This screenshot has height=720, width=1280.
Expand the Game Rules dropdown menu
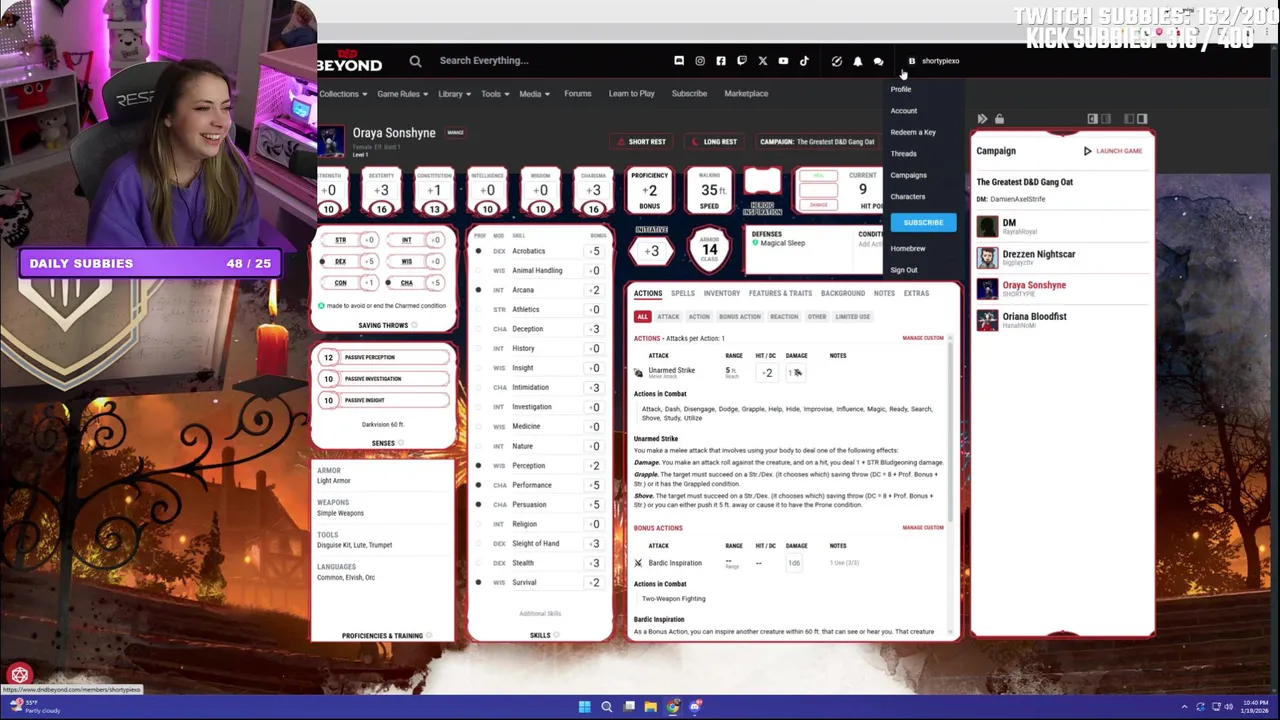click(x=402, y=94)
